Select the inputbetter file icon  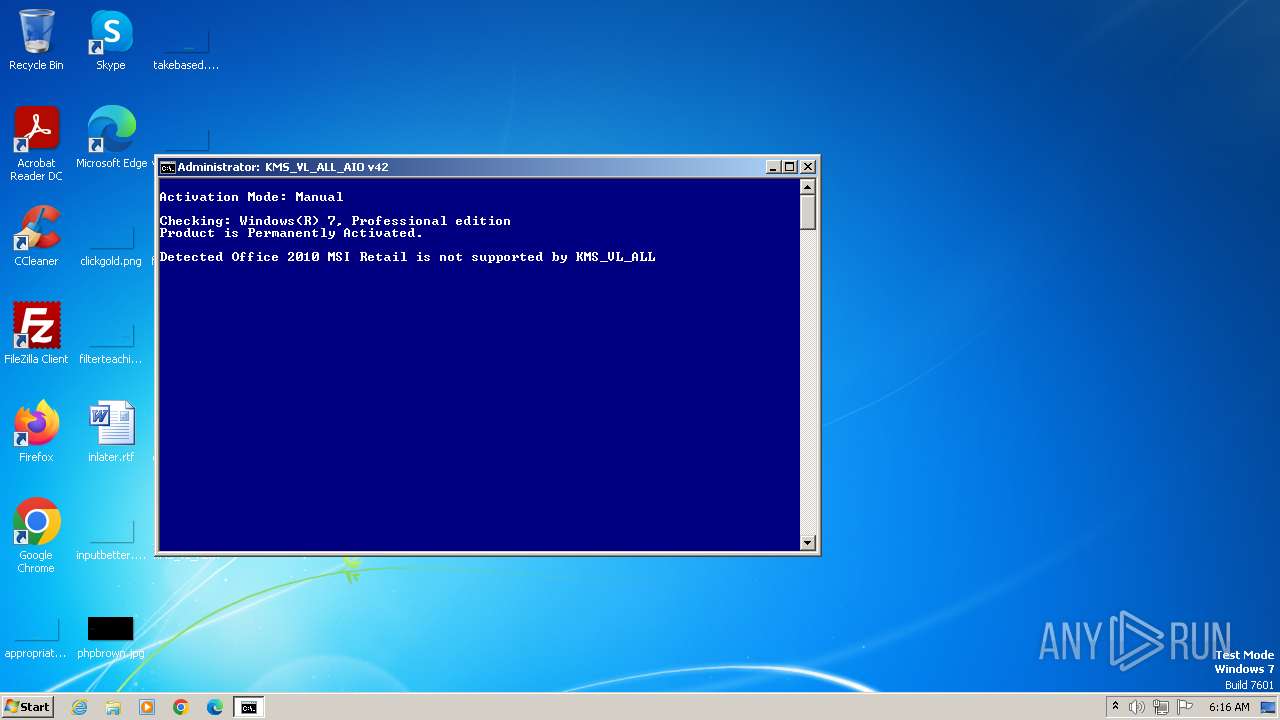[111, 538]
